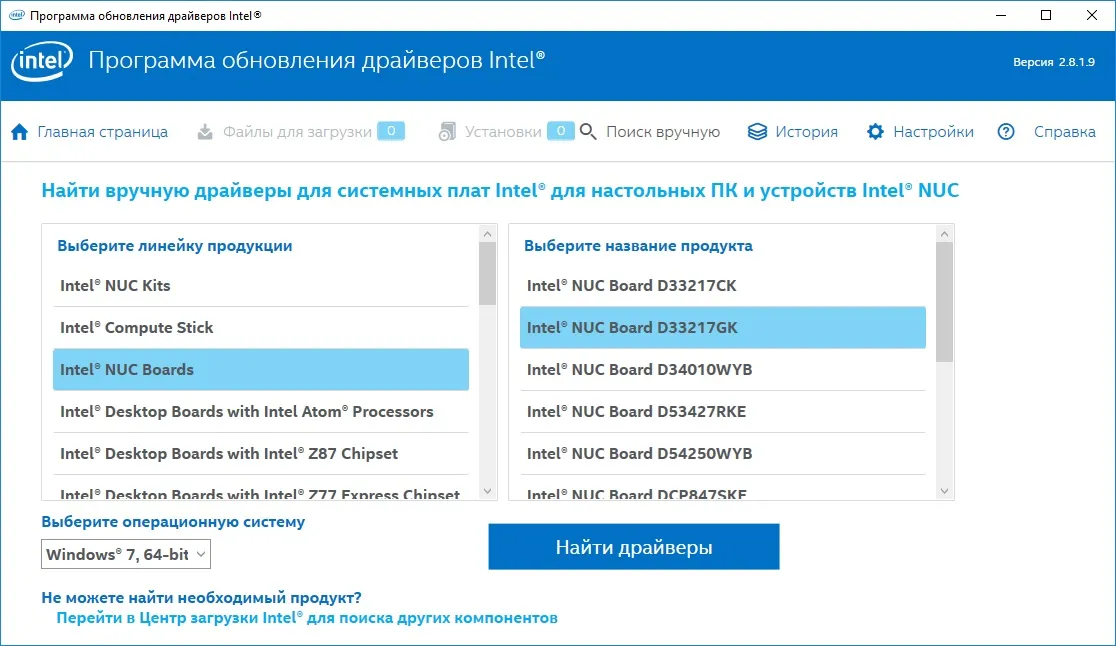Click the magnifier icon for Поиск вручную

pyautogui.click(x=588, y=132)
